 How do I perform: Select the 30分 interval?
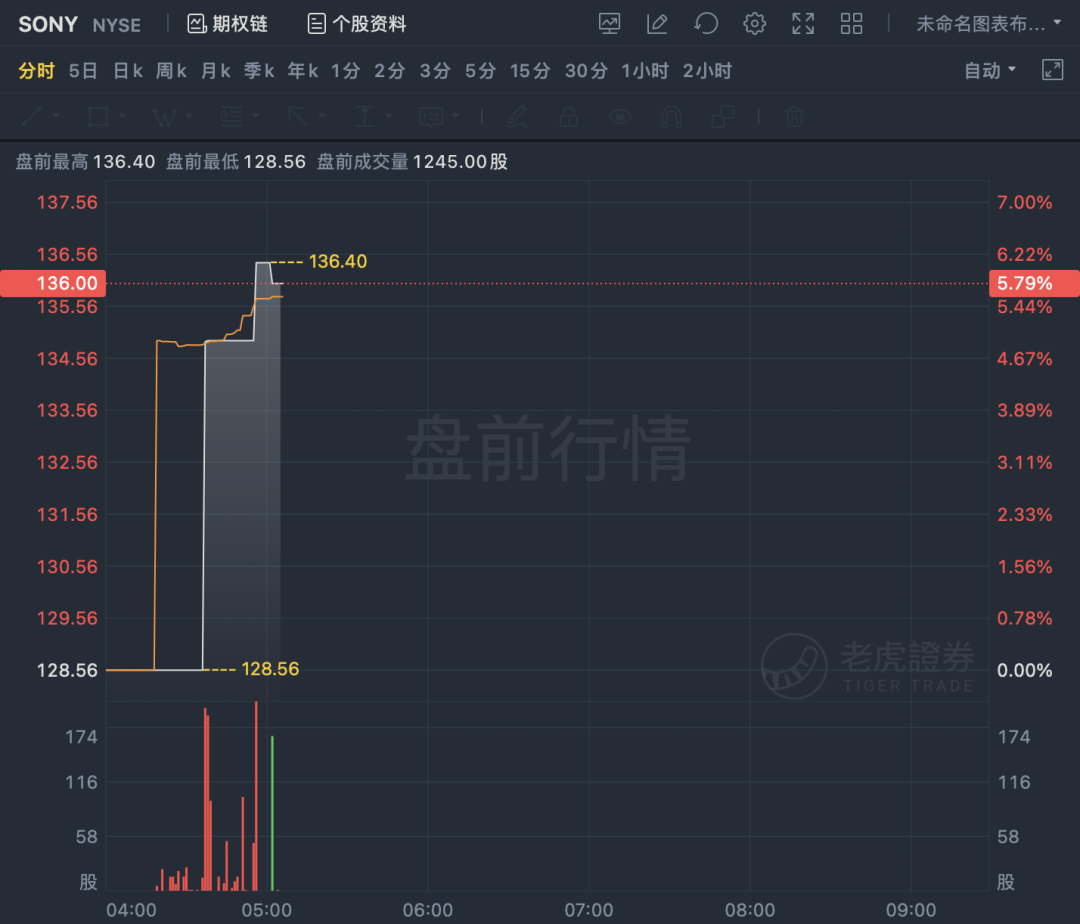point(586,70)
